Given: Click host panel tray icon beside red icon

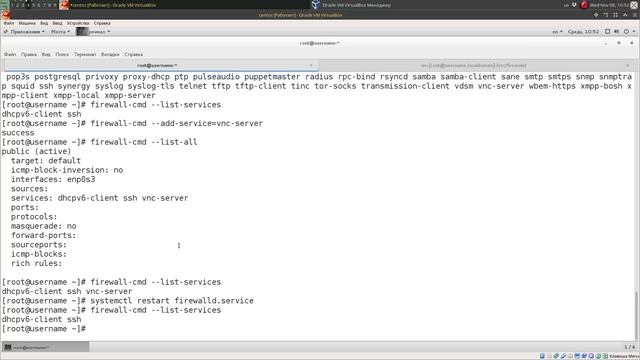Looking at the screenshot, I should coord(574,5).
